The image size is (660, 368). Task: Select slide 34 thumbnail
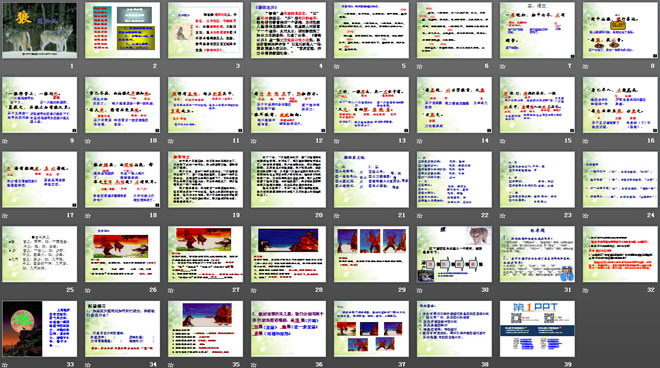(x=122, y=328)
